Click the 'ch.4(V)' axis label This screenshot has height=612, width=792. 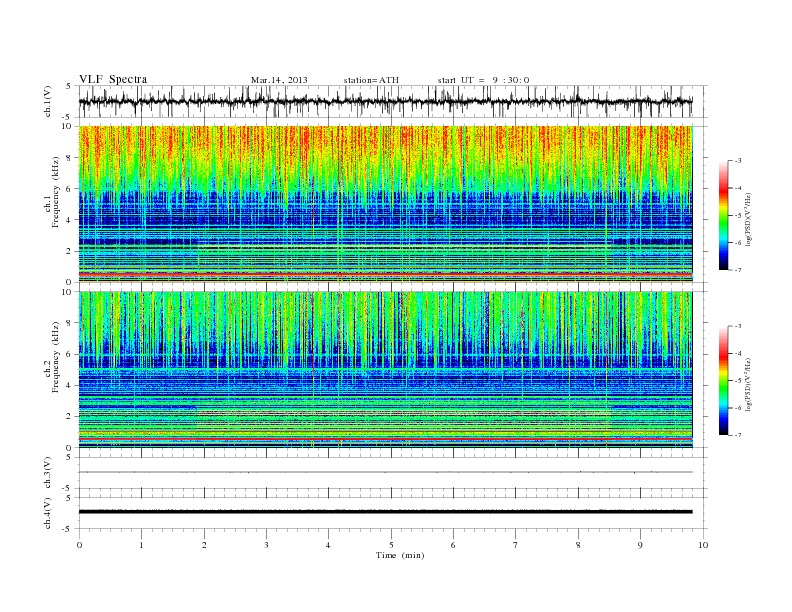[x=48, y=513]
